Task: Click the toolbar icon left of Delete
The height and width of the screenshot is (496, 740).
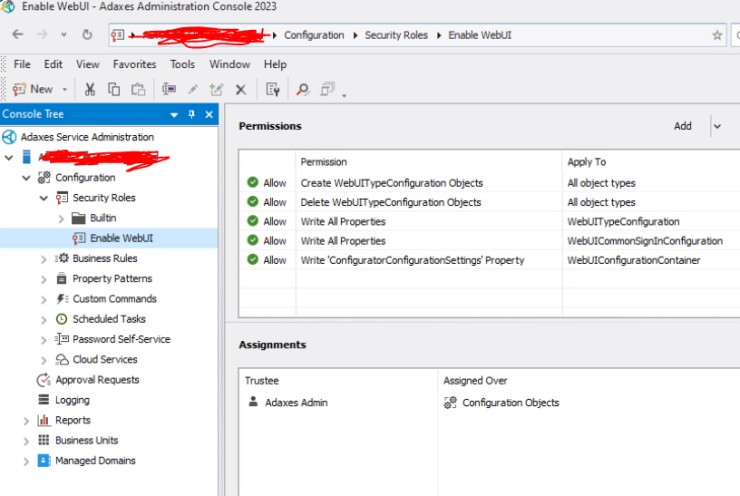Action: point(217,89)
